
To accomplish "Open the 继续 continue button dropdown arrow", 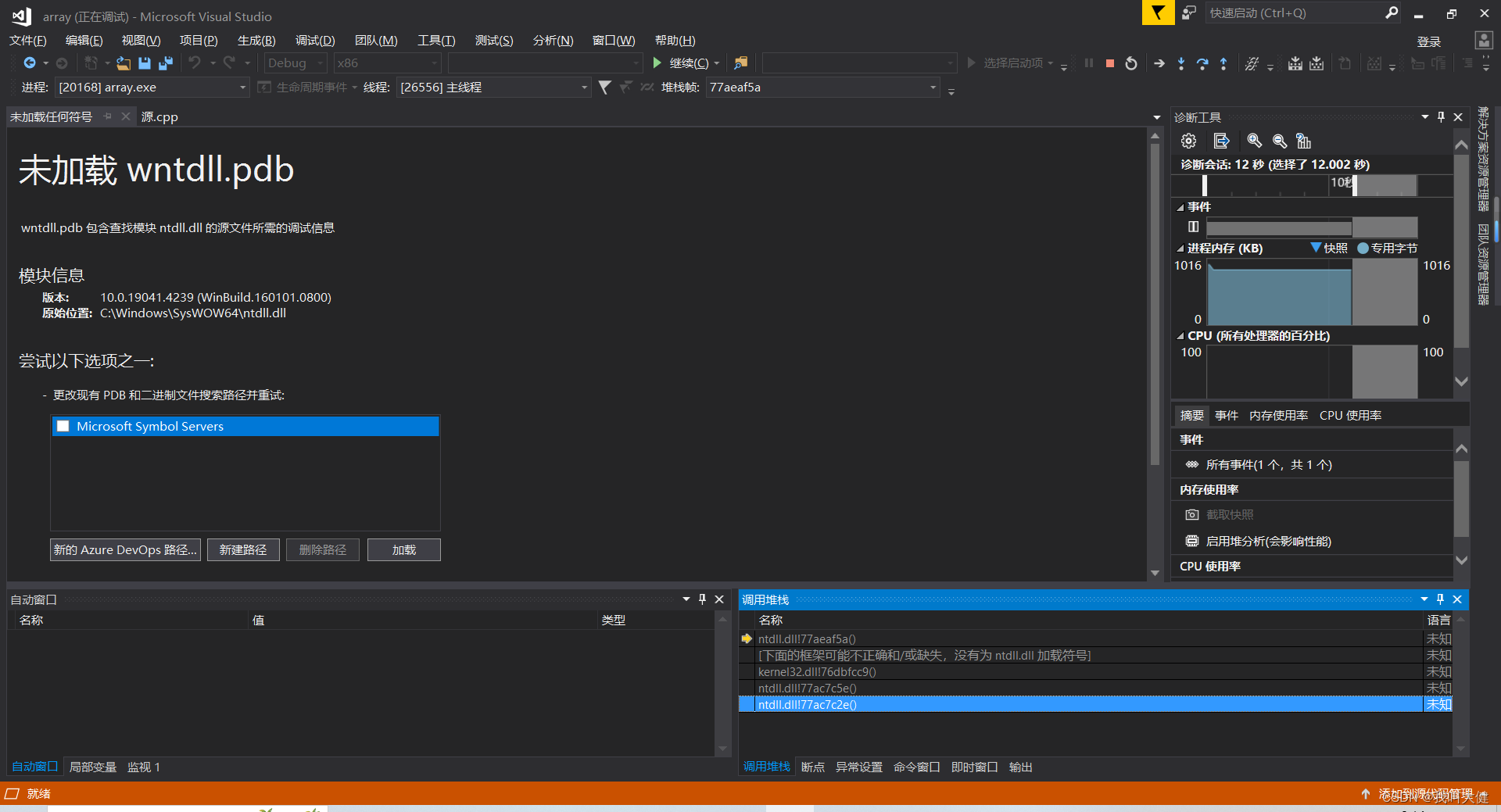I will tap(717, 63).
